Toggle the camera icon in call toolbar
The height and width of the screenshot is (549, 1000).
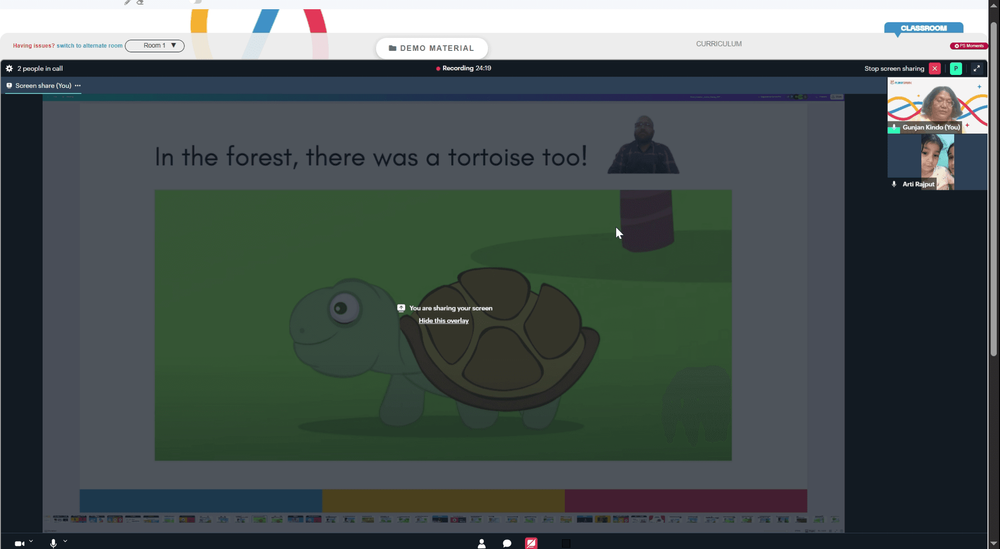click(x=19, y=543)
